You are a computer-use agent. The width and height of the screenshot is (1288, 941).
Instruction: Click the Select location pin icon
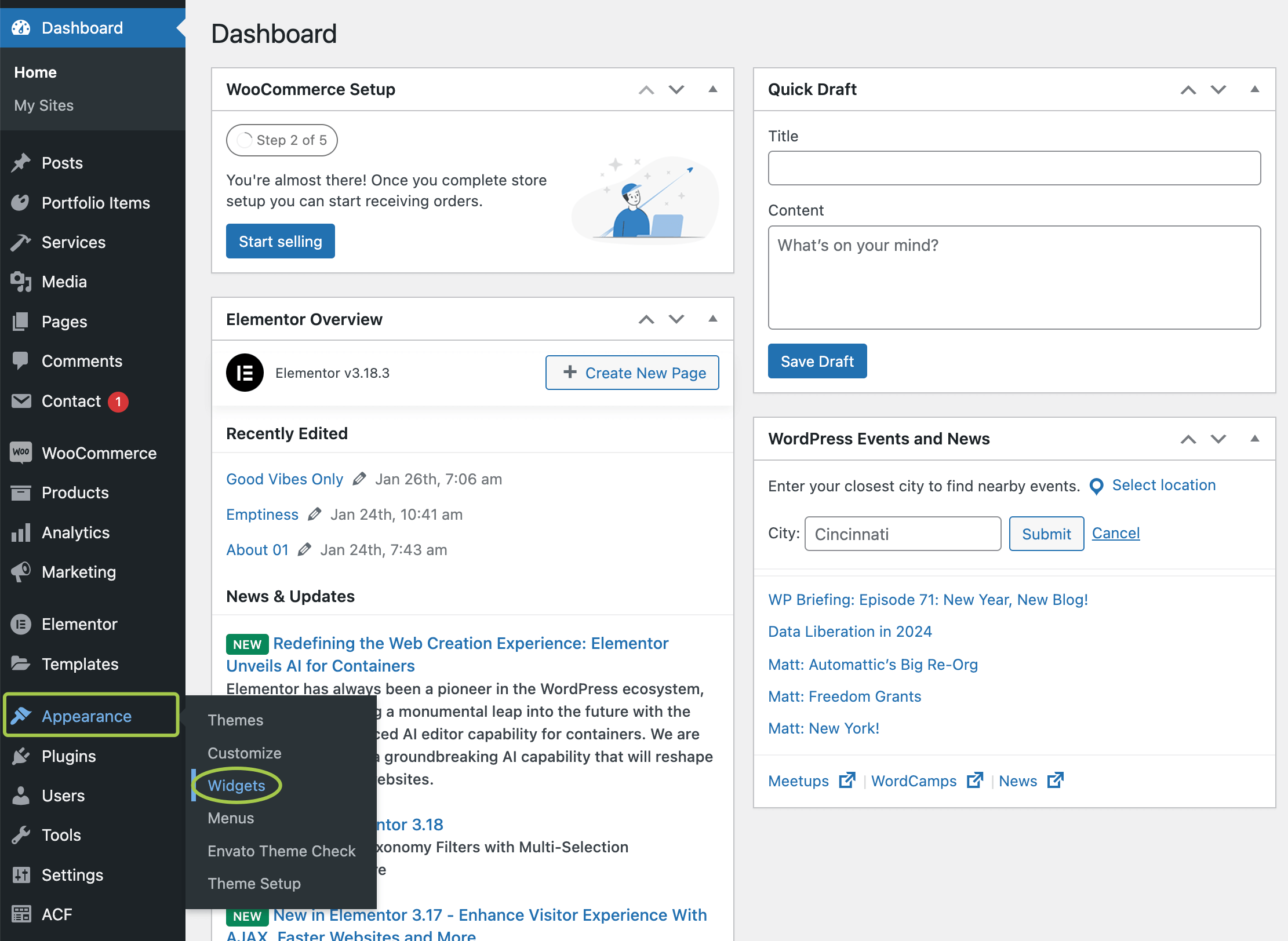(1096, 486)
